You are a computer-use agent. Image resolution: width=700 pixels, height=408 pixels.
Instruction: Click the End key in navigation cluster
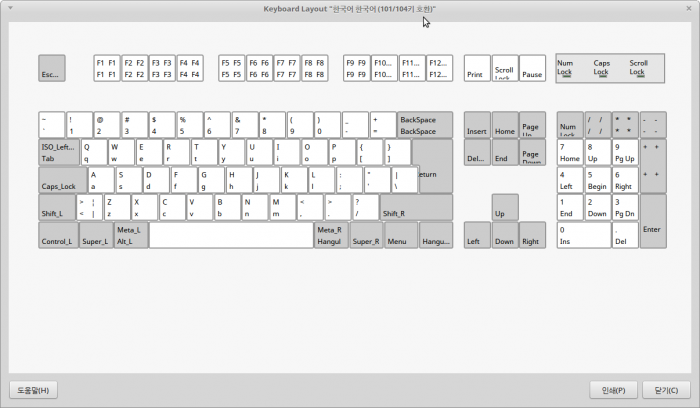tap(504, 152)
